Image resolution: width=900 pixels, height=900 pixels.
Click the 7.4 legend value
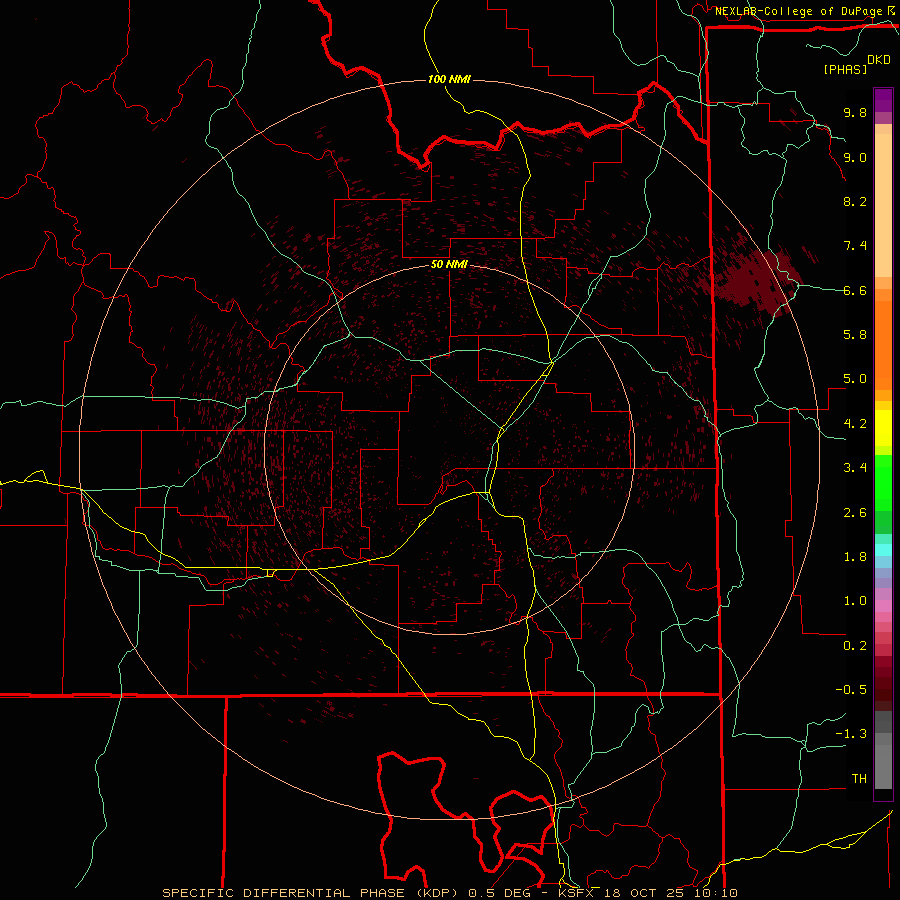pos(855,246)
